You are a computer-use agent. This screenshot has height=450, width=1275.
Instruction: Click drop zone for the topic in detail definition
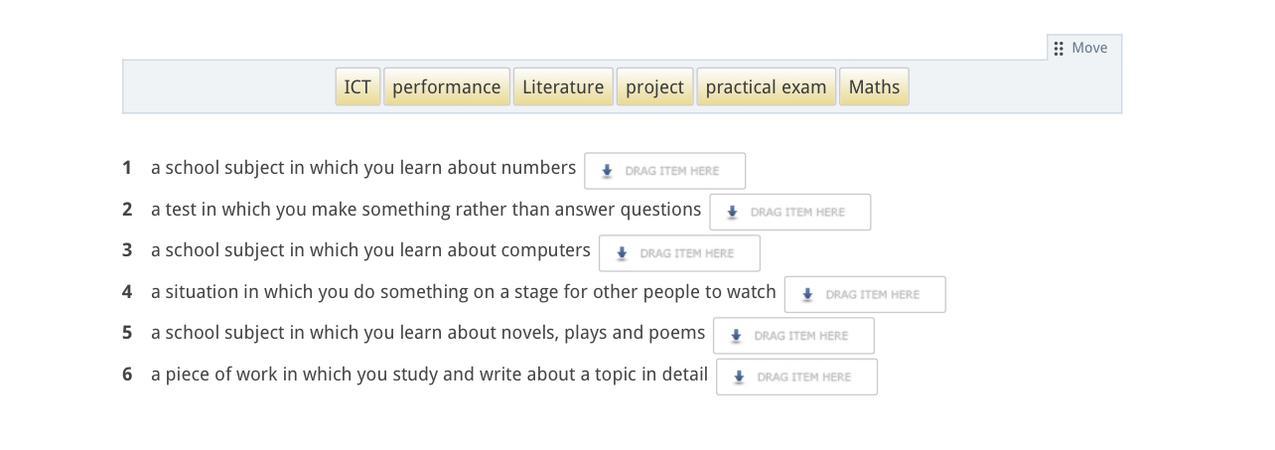[x=797, y=377]
